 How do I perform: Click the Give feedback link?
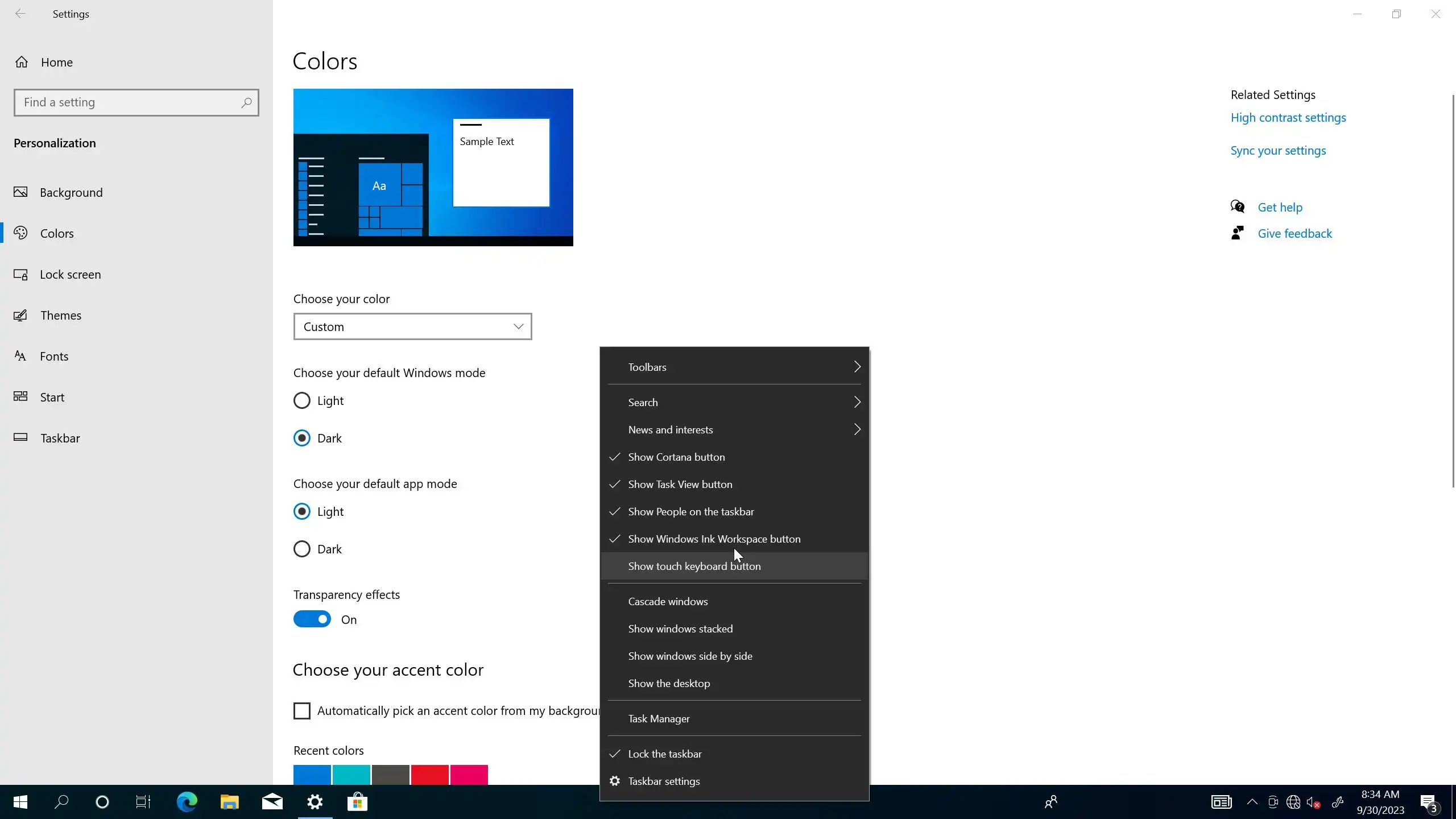point(1294,234)
